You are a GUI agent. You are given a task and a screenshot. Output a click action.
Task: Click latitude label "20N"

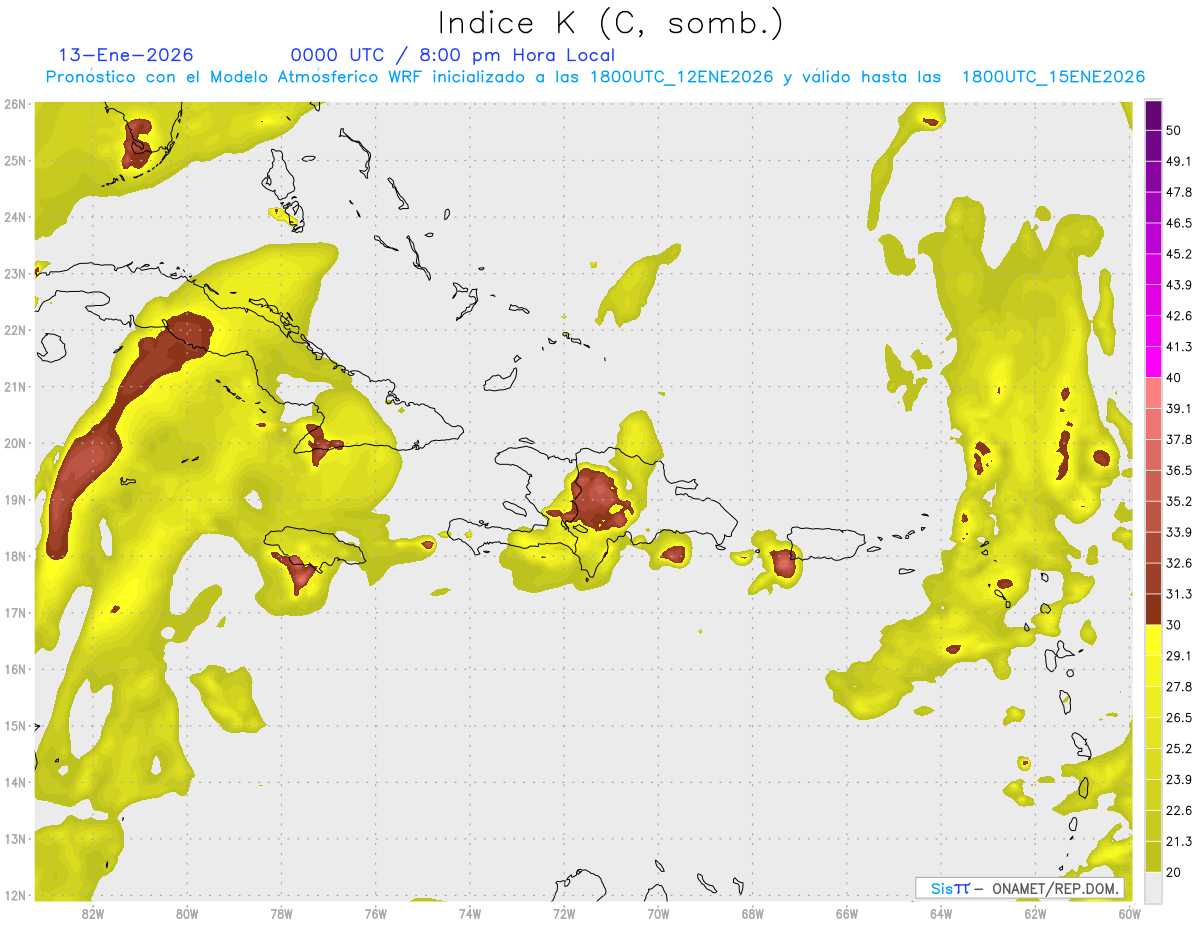click(15, 443)
